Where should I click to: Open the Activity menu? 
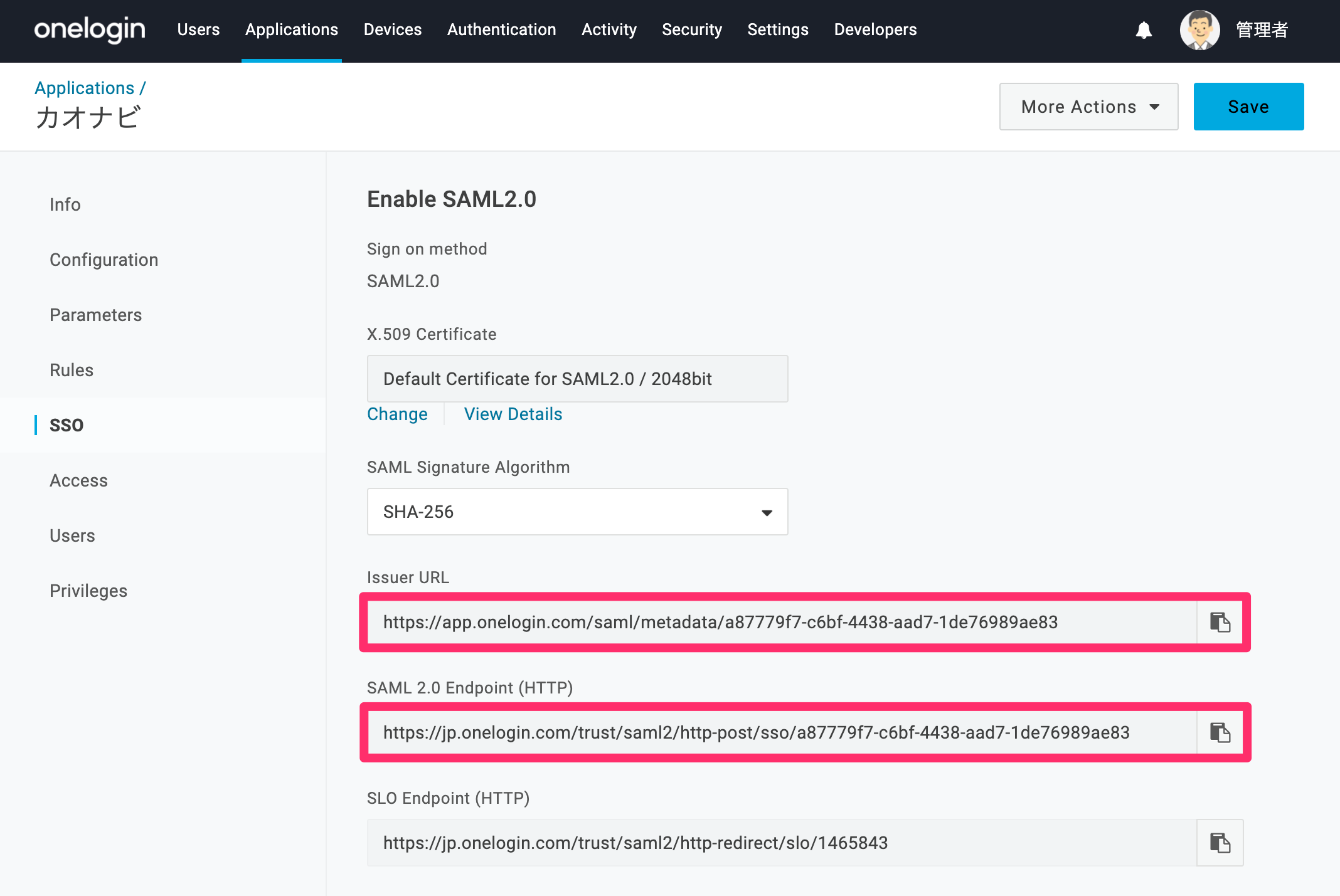tap(609, 29)
